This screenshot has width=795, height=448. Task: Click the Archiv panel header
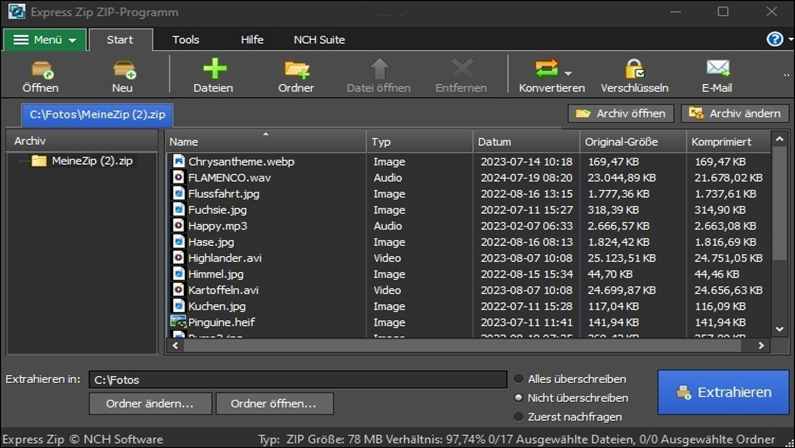pyautogui.click(x=82, y=141)
